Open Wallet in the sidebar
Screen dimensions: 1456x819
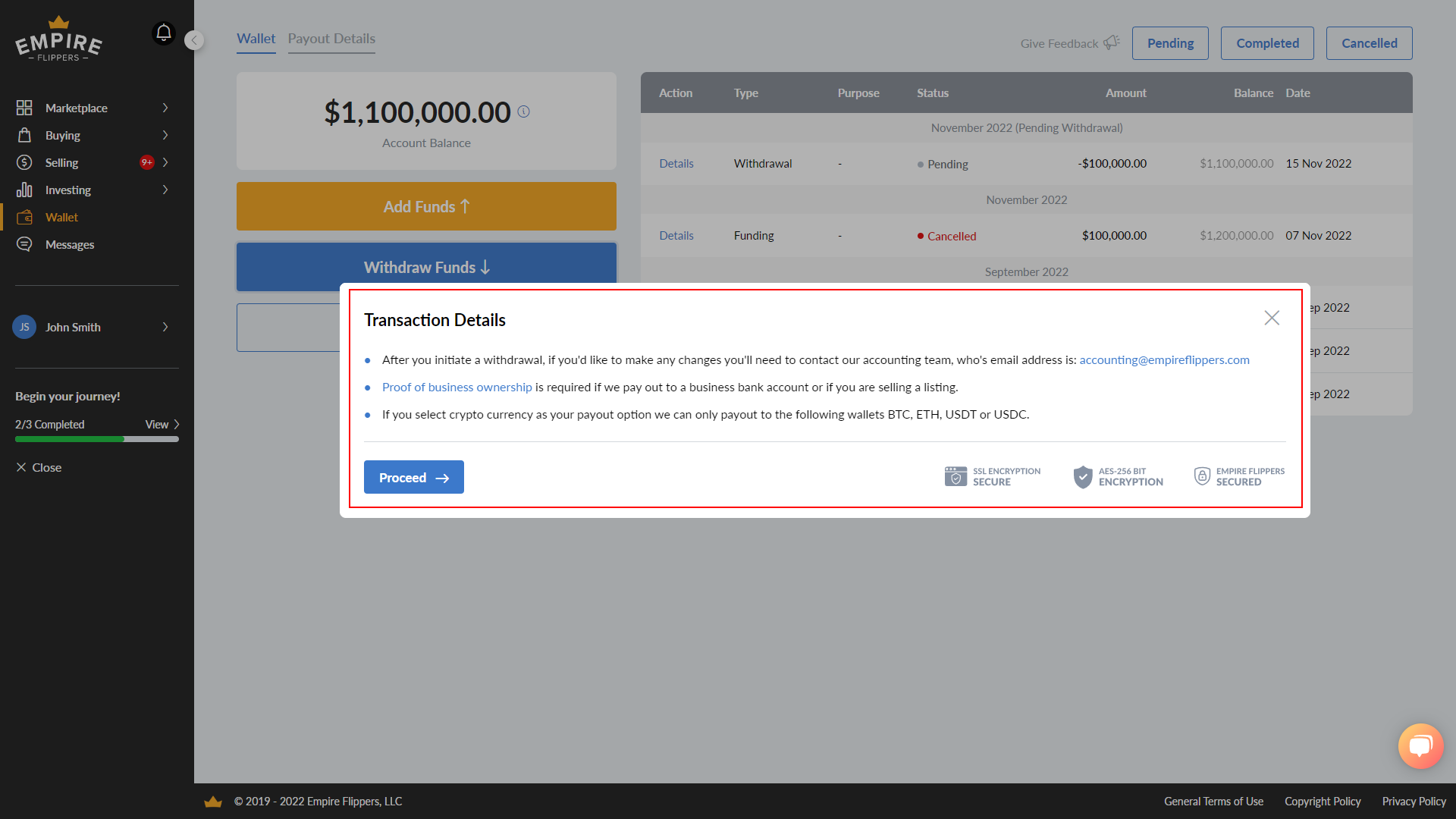click(61, 217)
